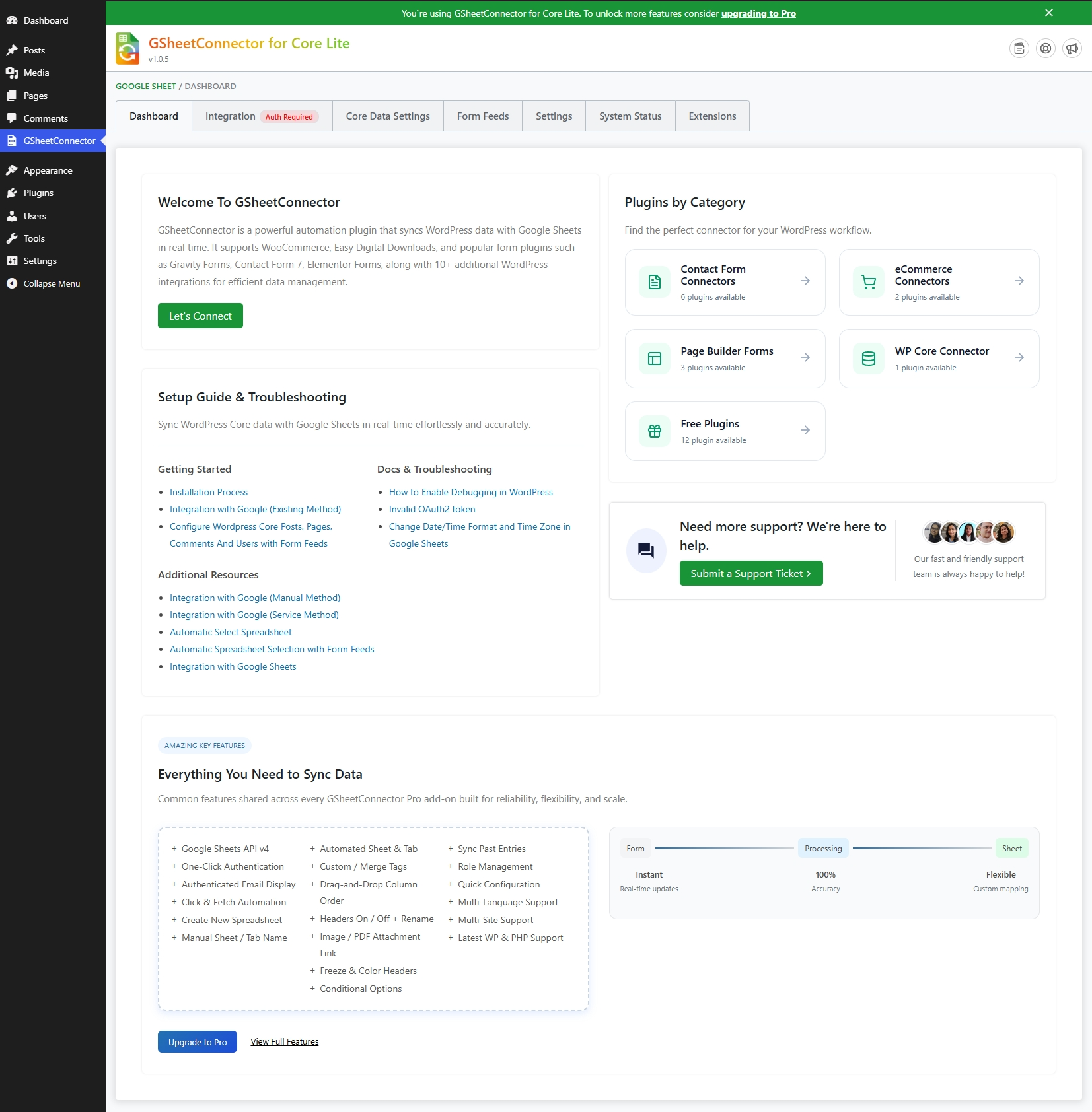Open the View Full Features link
This screenshot has width=1092, height=1112.
tap(285, 1042)
